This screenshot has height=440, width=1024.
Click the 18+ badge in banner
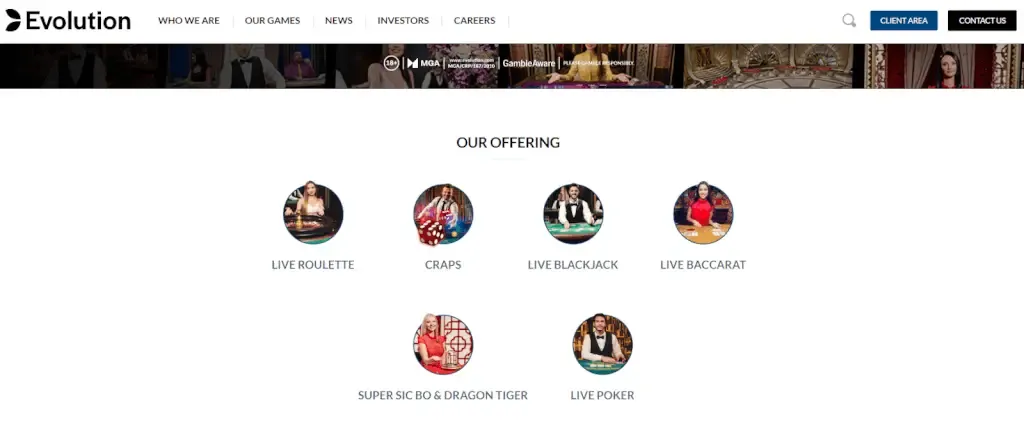coord(391,63)
